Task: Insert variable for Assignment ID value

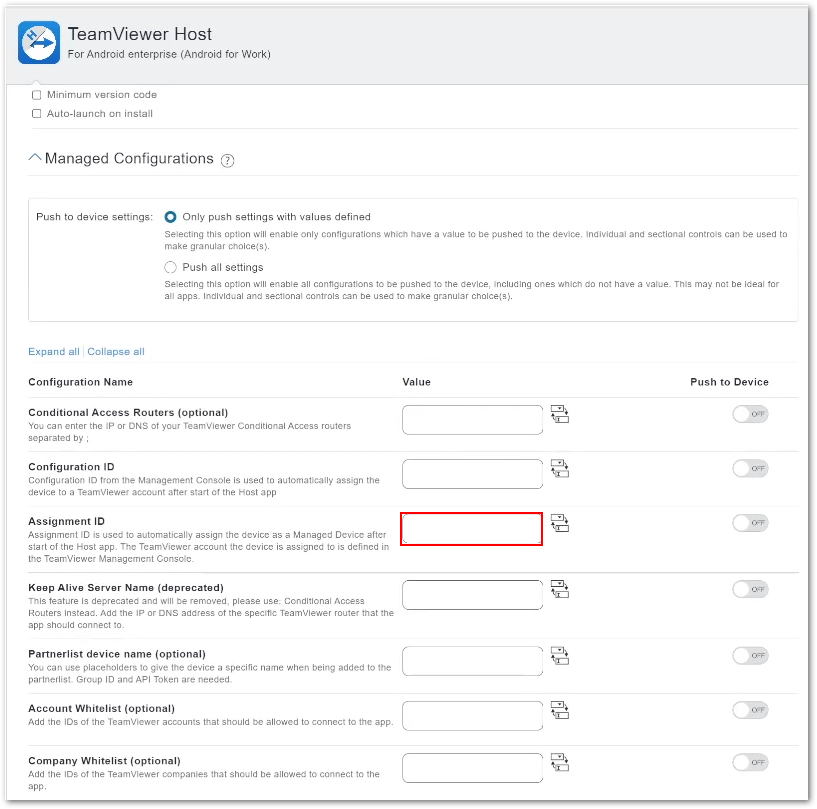Action: coord(559,522)
